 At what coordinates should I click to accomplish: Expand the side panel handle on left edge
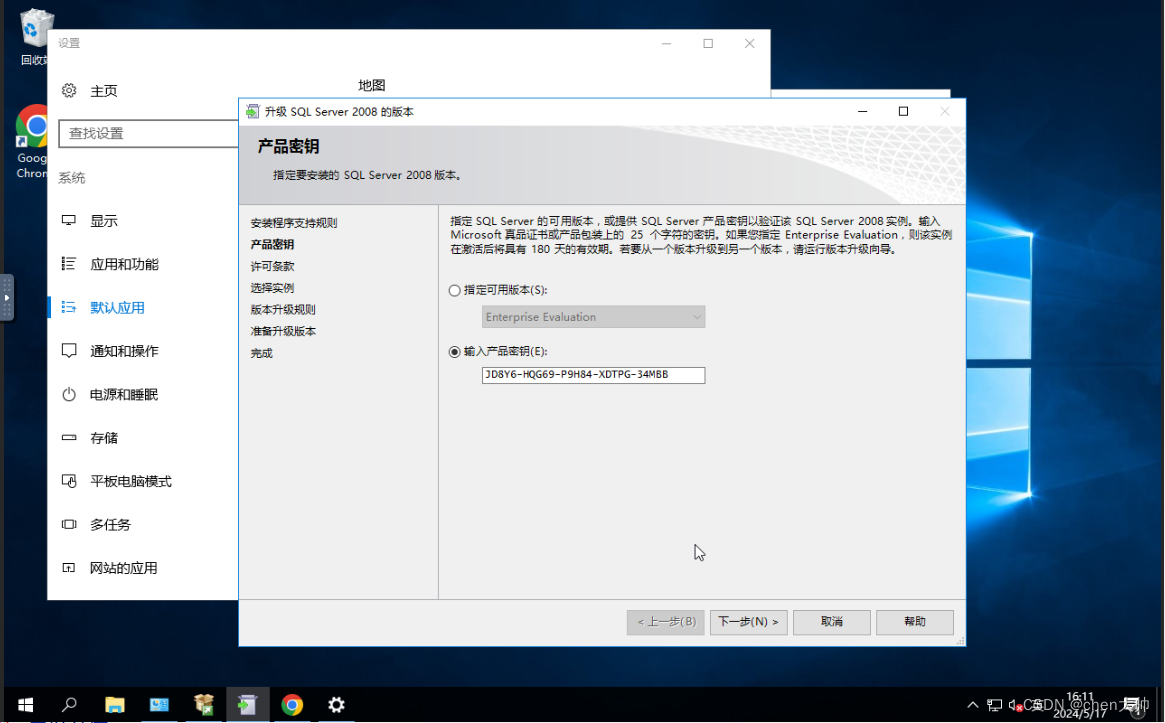(x=7, y=298)
